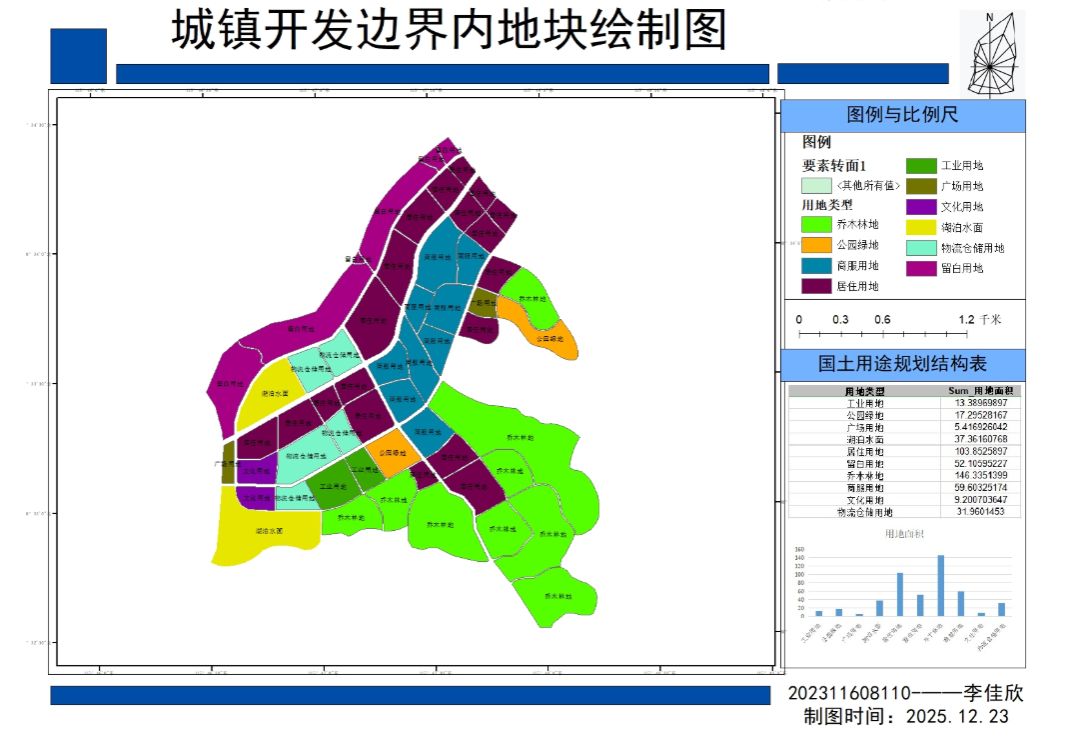
Task: Select the Sum_用地面积 column header in table
Action: pos(981,391)
